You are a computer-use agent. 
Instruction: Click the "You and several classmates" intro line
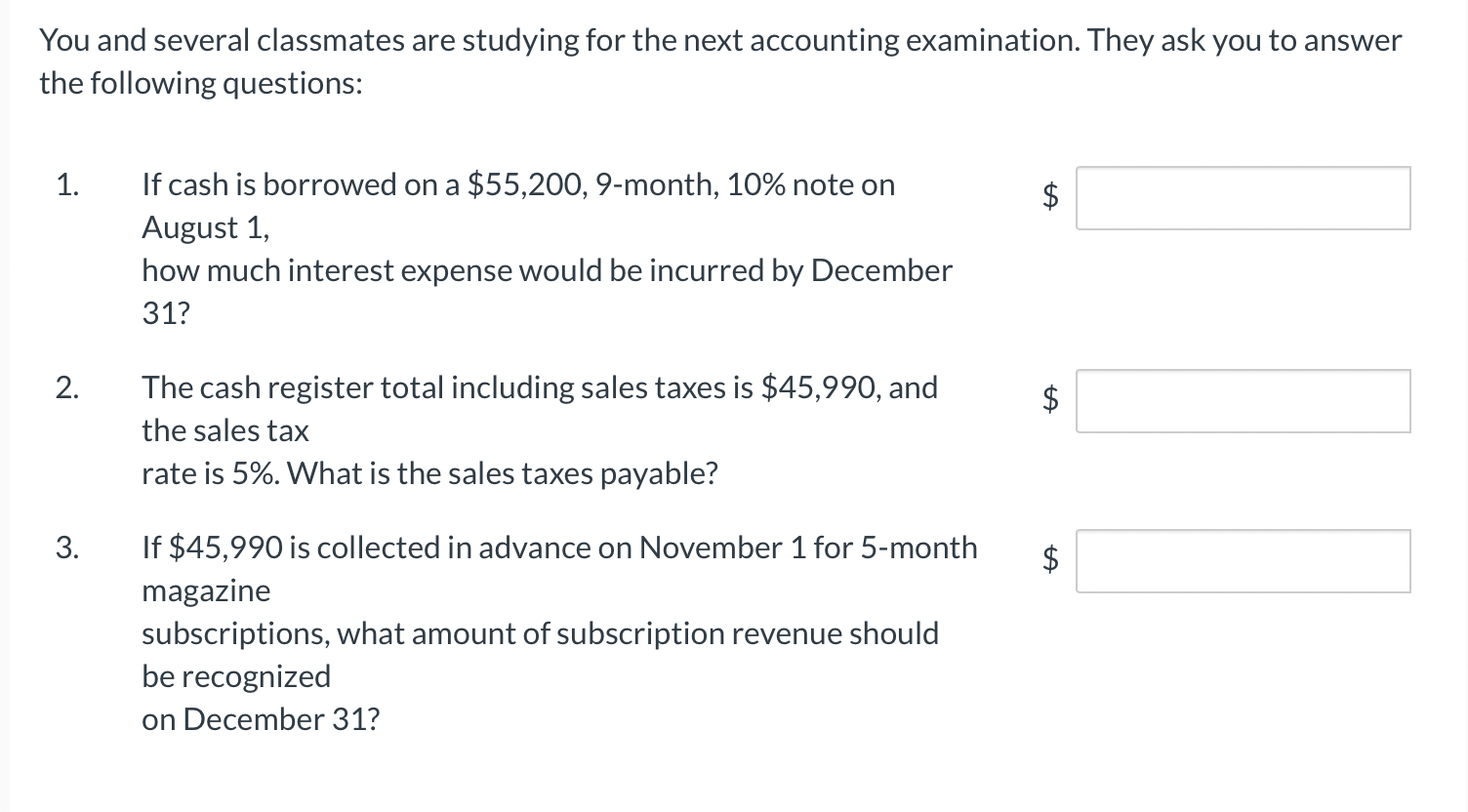pyautogui.click(x=719, y=40)
